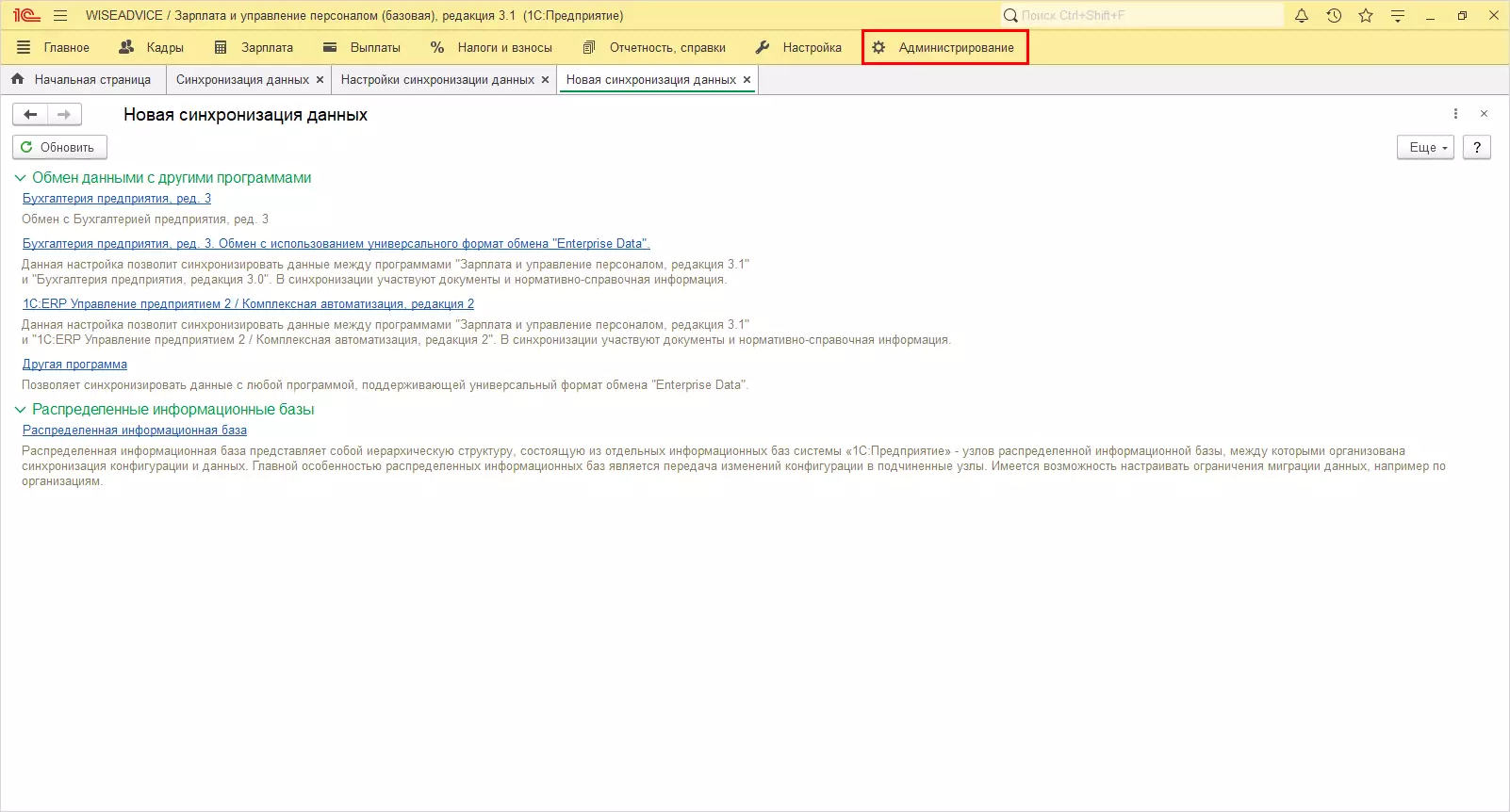
Task: Switch to the Начальная страница tab
Action: click(82, 80)
